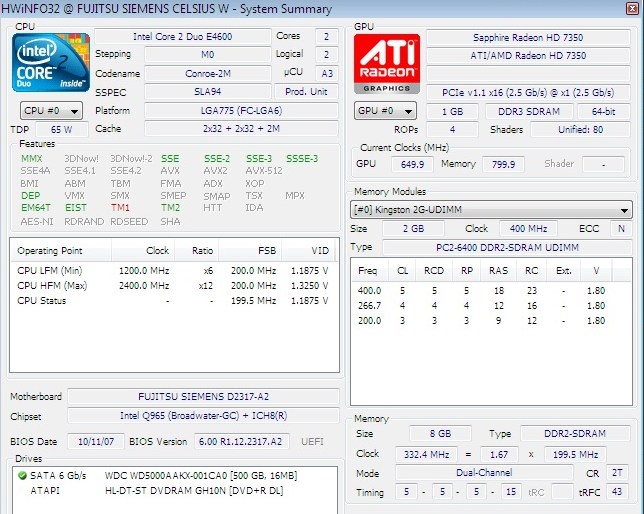
Task: Click the GPU memory clock 799.9 field
Action: [504, 164]
